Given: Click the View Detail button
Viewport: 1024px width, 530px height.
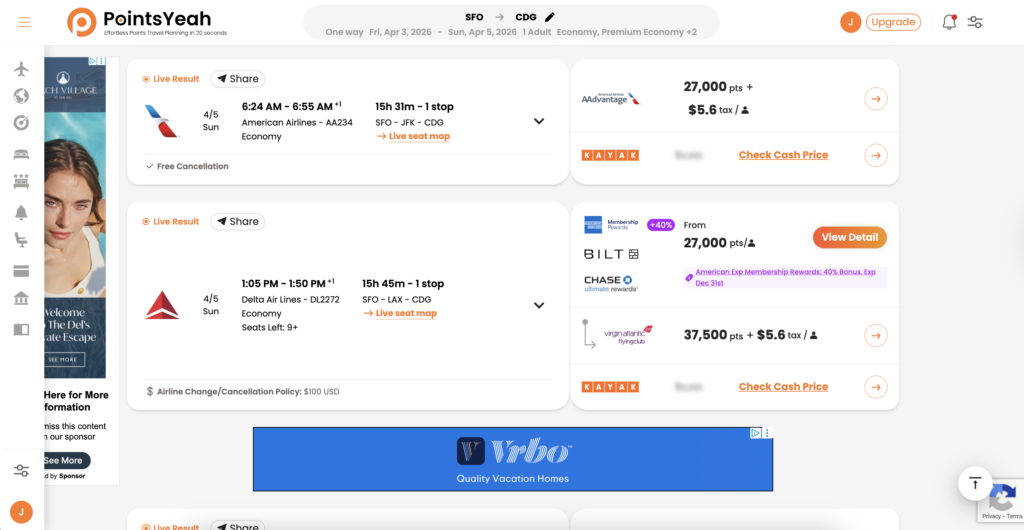Looking at the screenshot, I should (x=850, y=238).
